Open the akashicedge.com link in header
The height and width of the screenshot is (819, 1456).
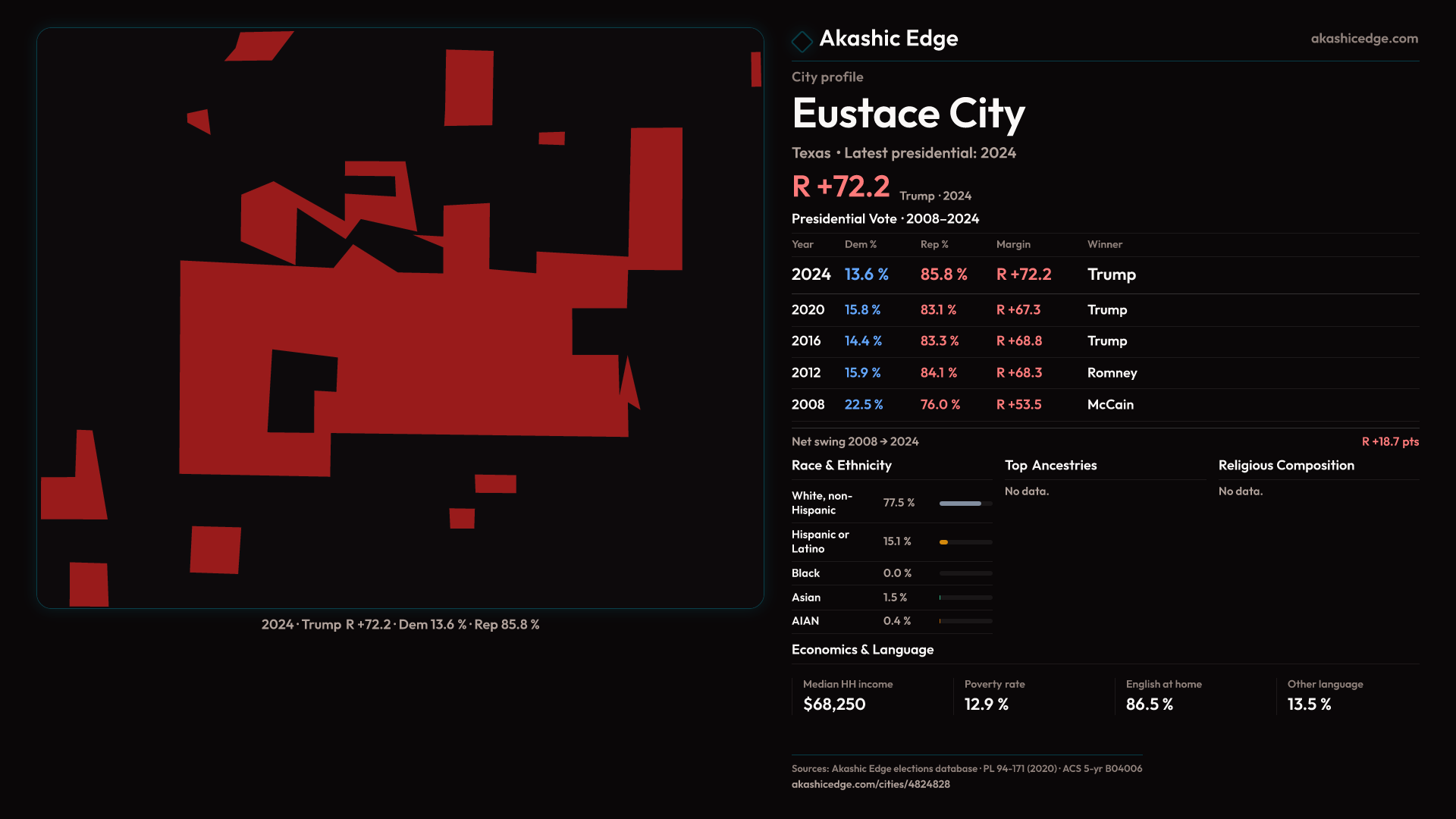1363,39
